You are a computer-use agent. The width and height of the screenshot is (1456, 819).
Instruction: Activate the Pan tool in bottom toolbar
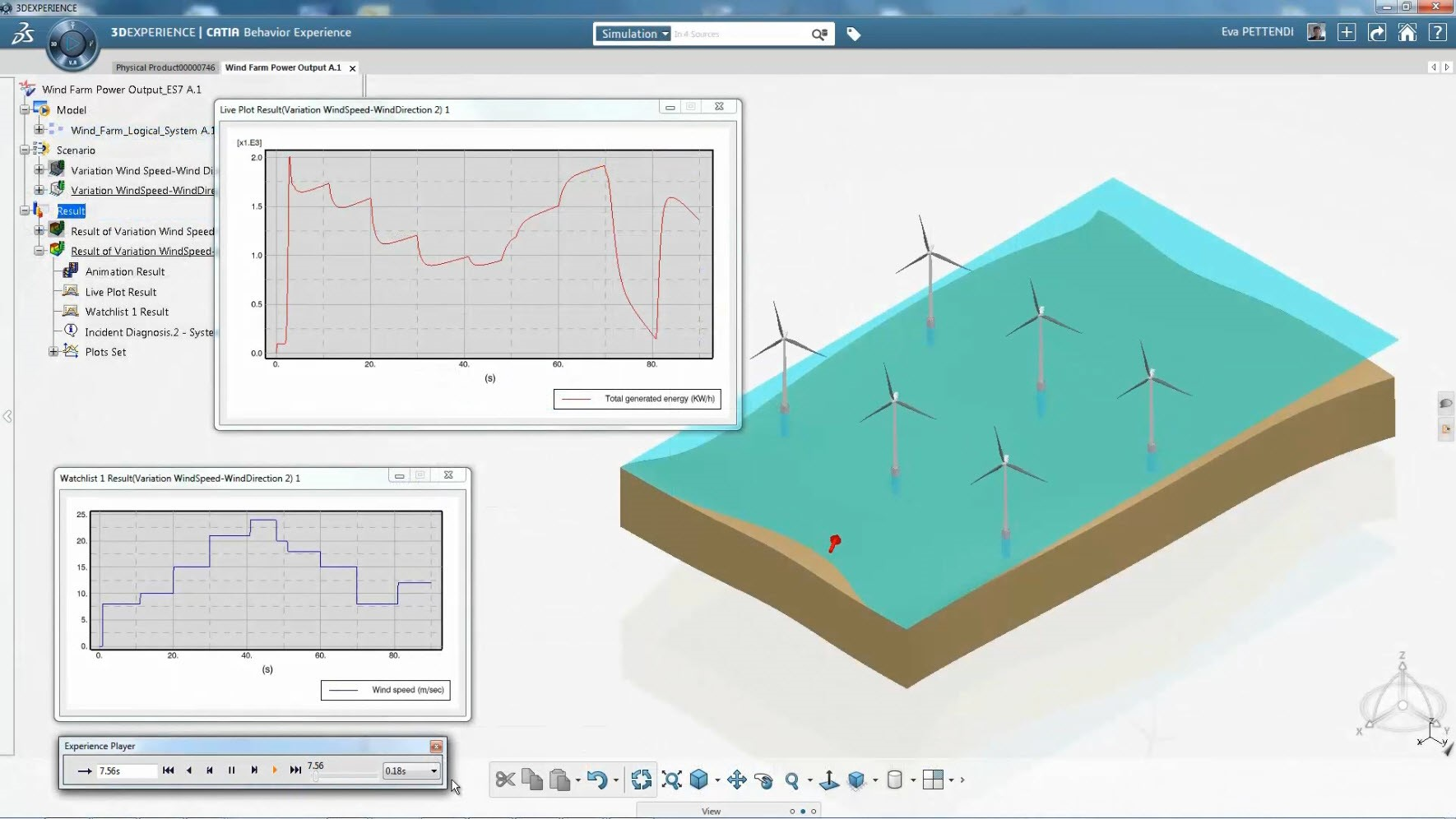pos(736,780)
